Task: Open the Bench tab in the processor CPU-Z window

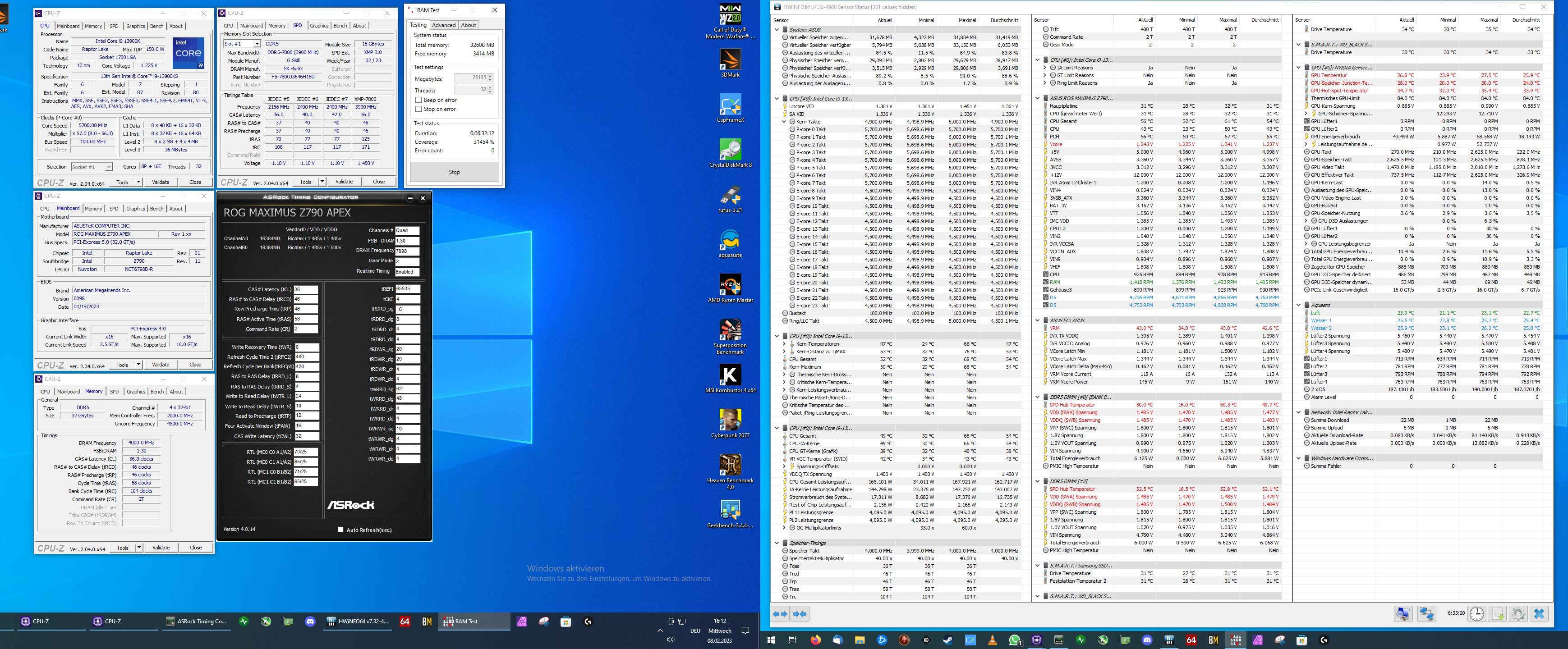Action: click(156, 26)
